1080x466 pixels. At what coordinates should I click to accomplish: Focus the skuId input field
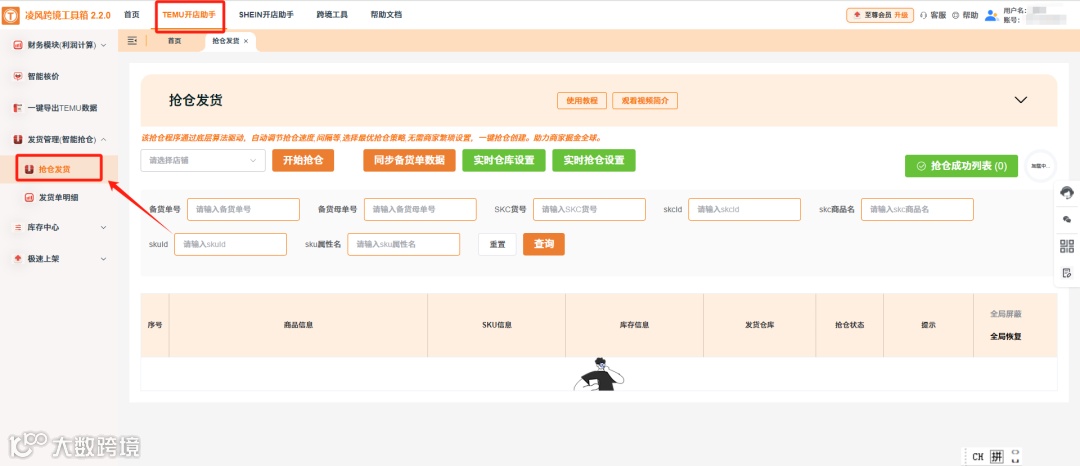(230, 244)
